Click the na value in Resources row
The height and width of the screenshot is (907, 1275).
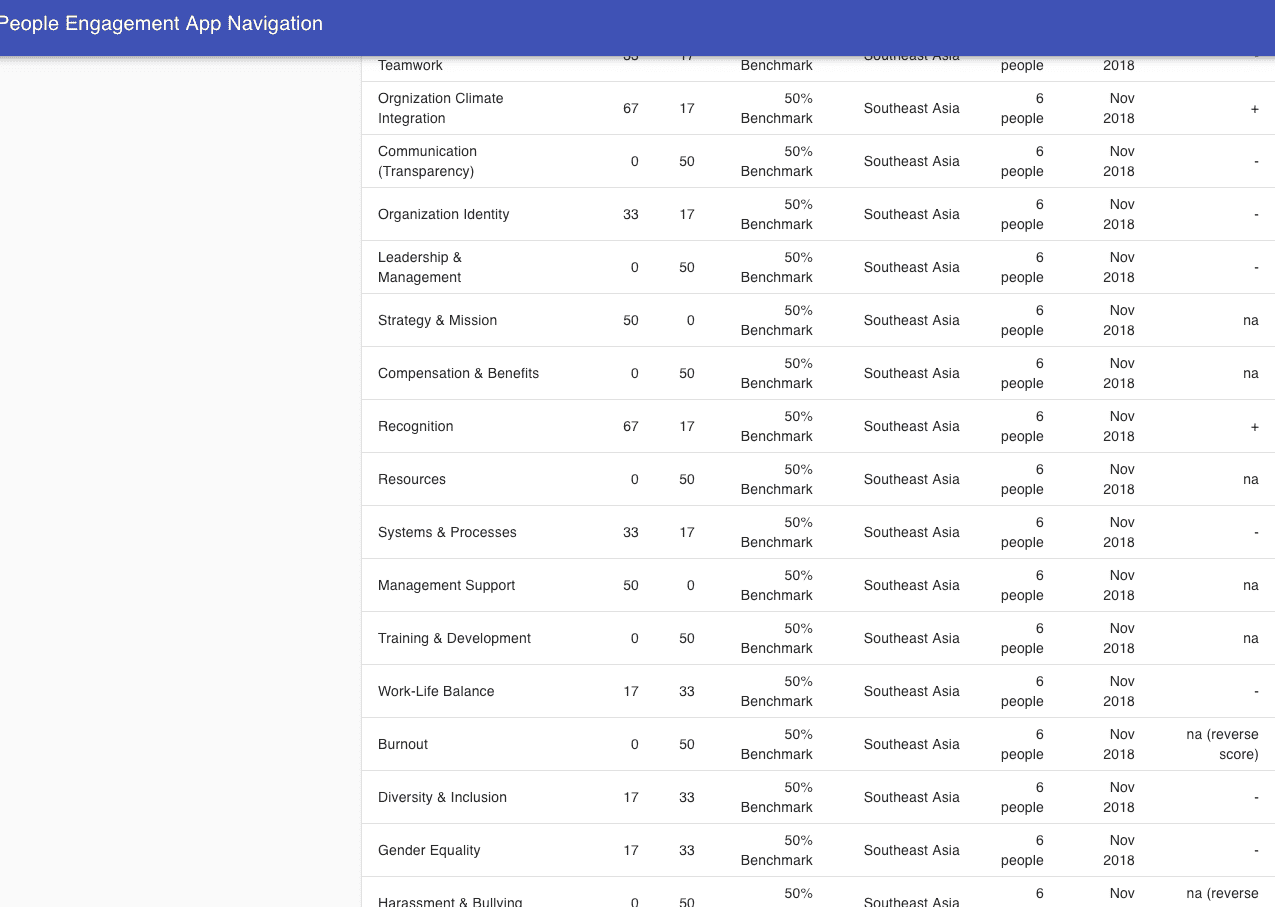click(x=1251, y=479)
